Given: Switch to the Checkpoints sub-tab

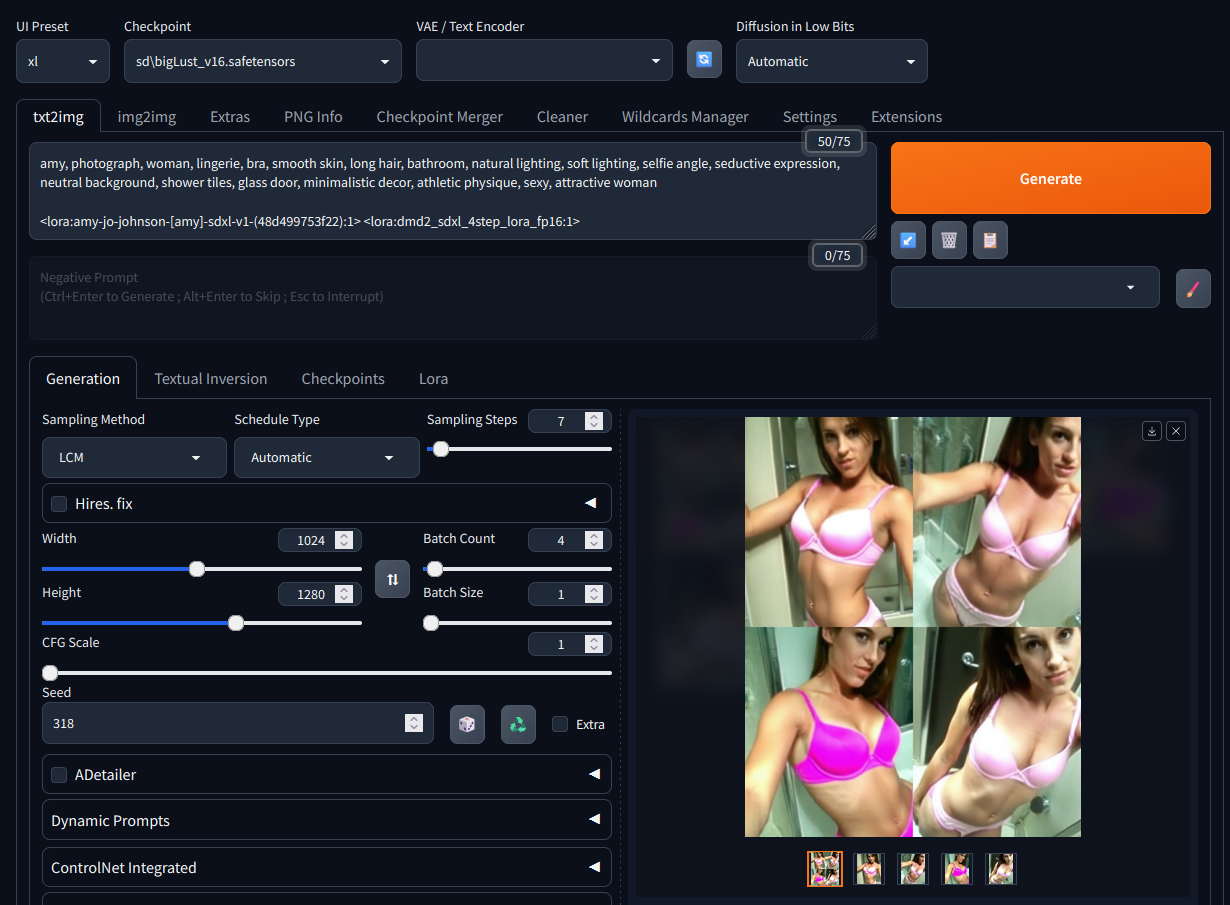Looking at the screenshot, I should pos(343,379).
